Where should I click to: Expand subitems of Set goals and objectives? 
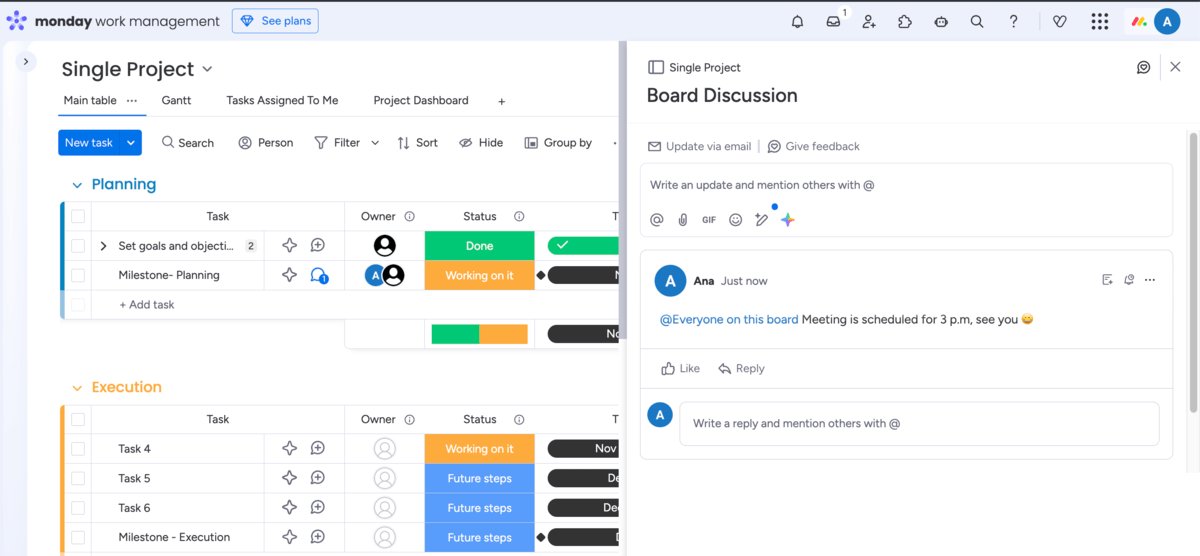pos(103,246)
